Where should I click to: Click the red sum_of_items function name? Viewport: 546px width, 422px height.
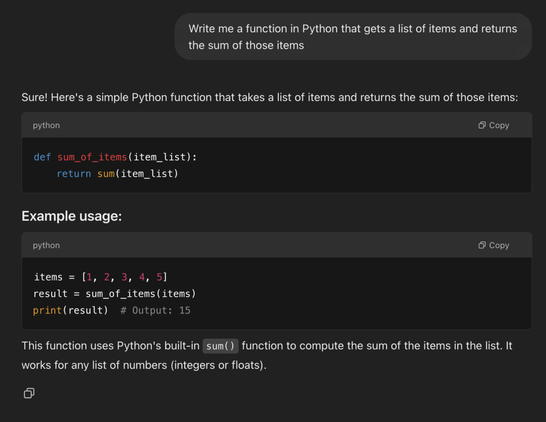coord(92,157)
